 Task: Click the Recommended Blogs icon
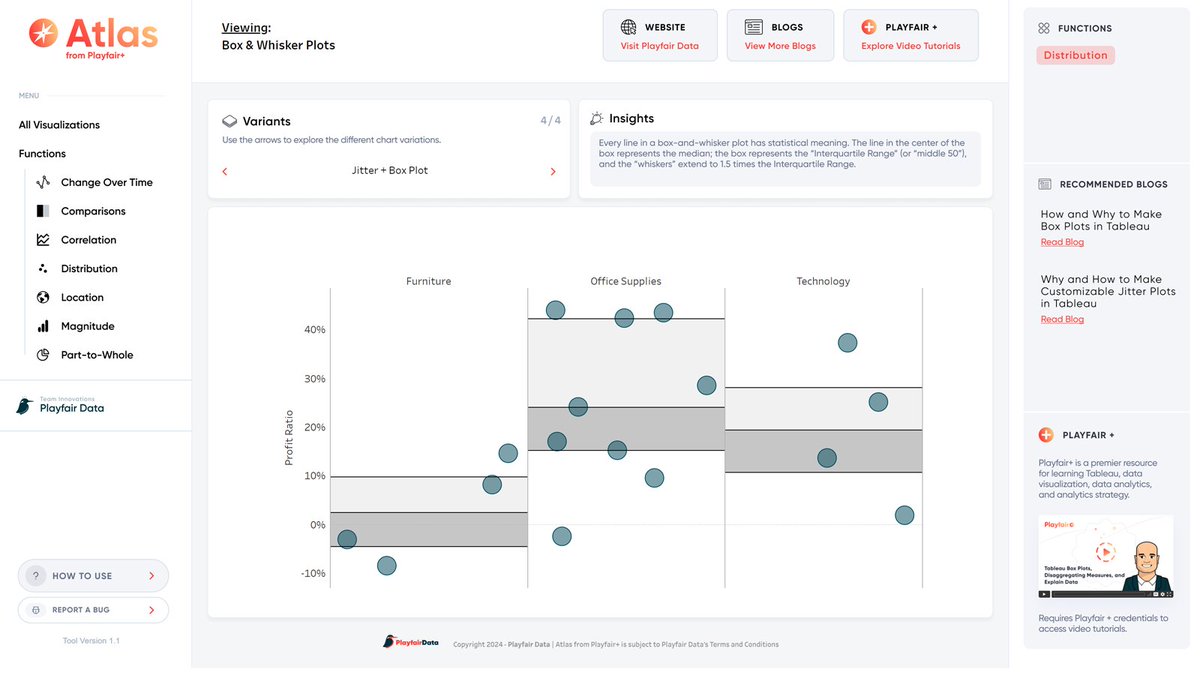[1045, 184]
